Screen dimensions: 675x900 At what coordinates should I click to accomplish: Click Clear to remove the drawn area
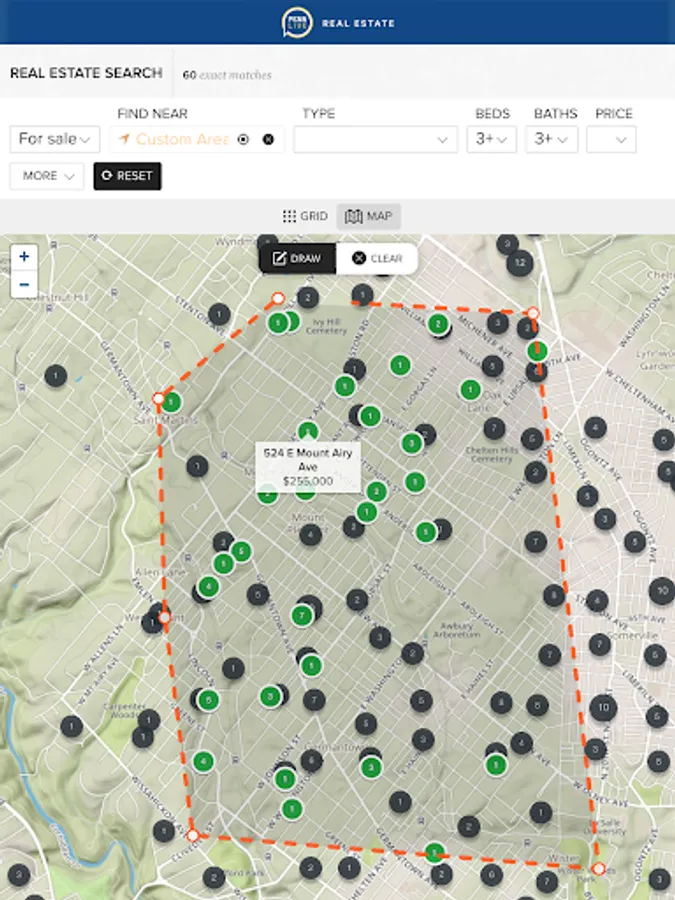pyautogui.click(x=377, y=258)
